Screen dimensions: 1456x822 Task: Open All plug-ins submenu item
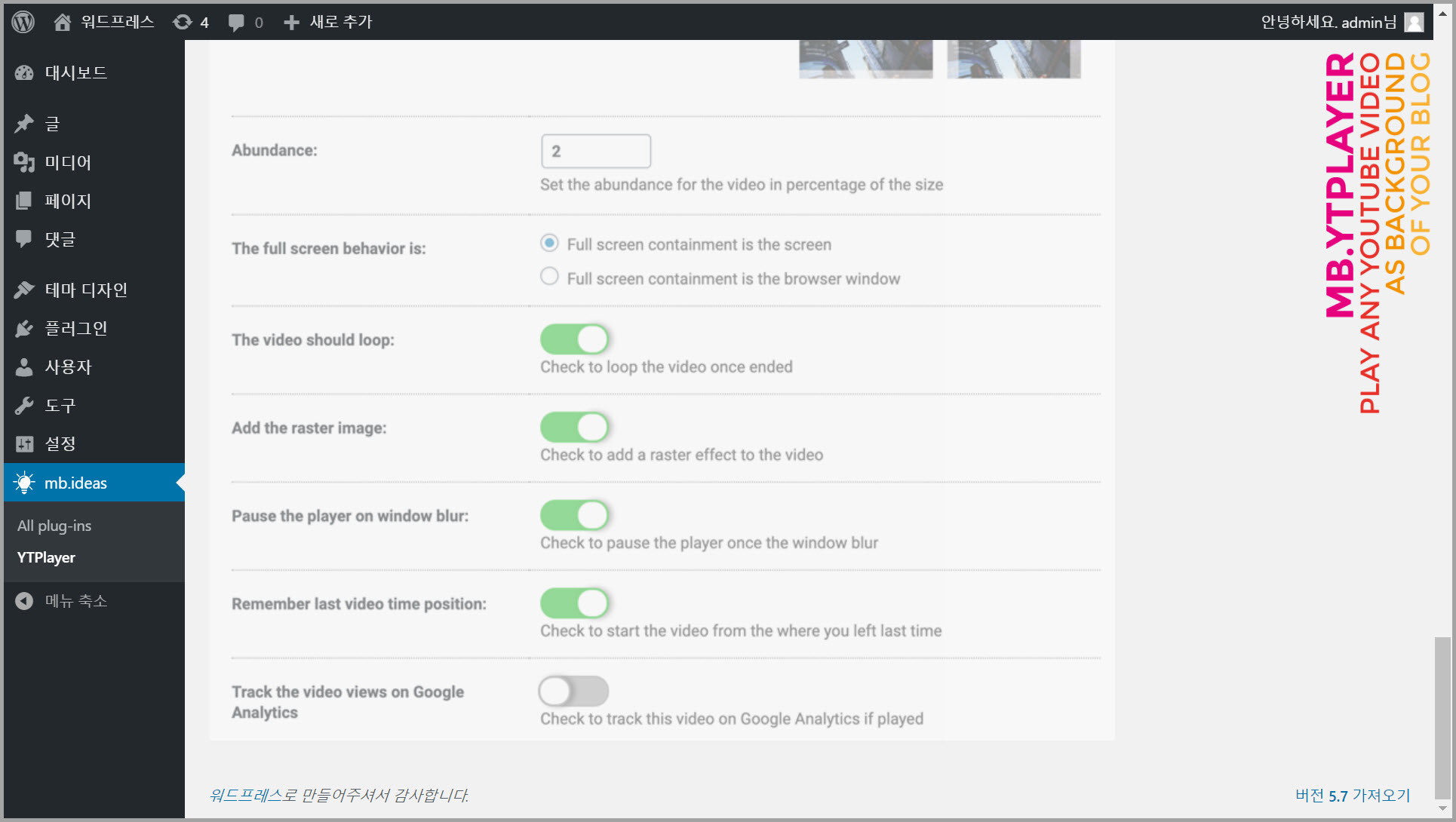(x=54, y=526)
